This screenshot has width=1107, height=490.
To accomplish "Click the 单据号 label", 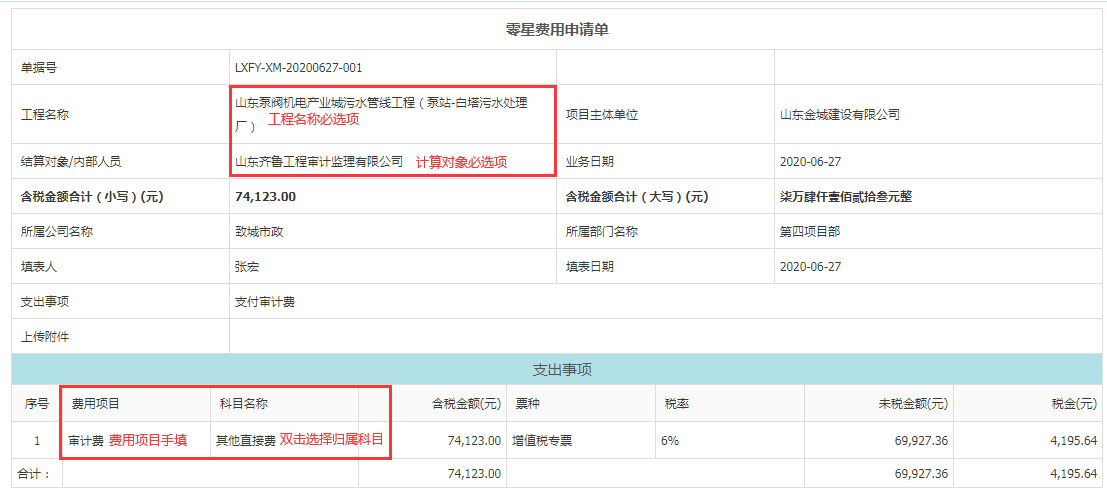I will [40, 68].
